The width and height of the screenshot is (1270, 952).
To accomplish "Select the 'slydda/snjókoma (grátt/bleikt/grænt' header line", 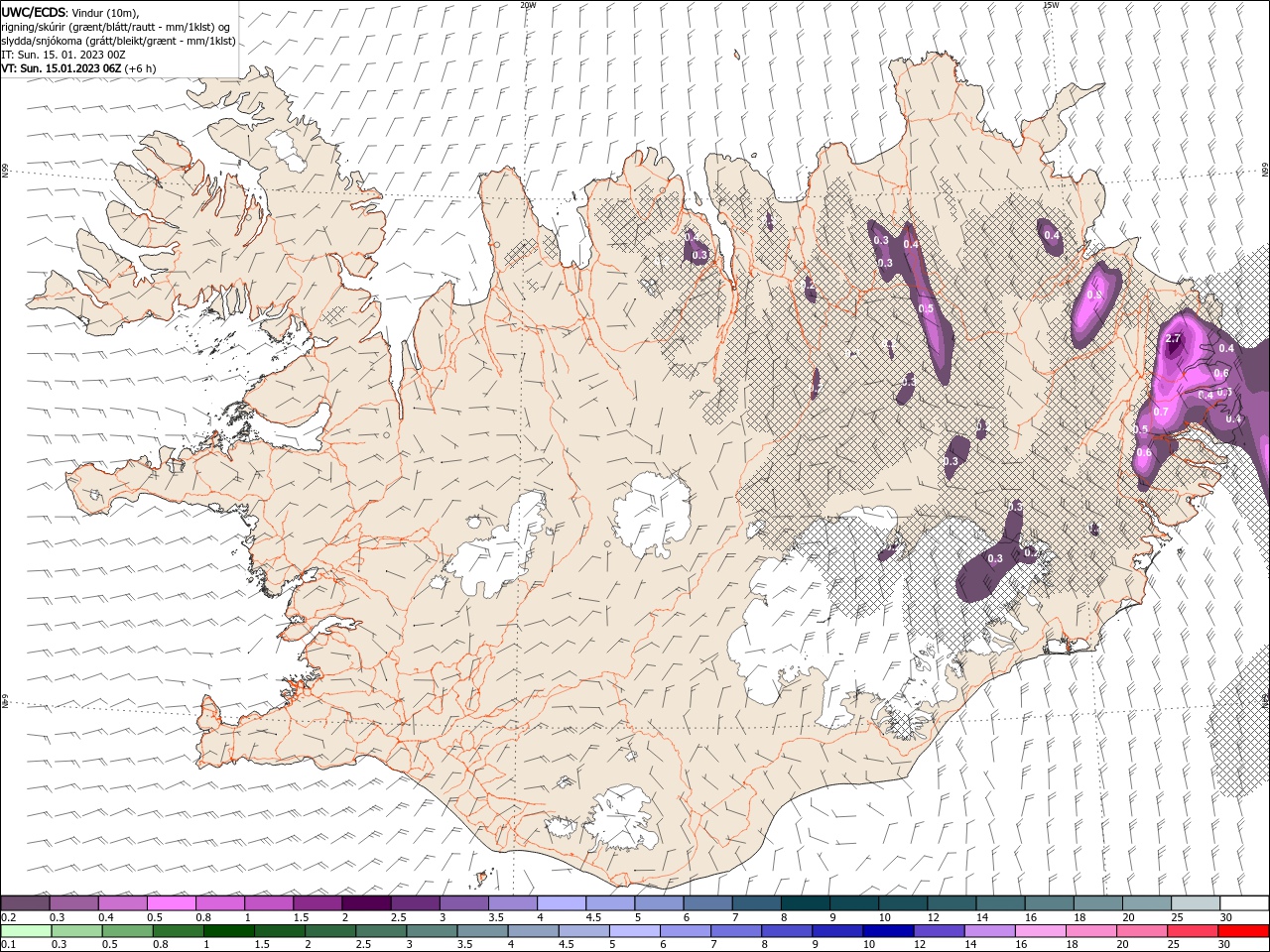I will click(119, 41).
